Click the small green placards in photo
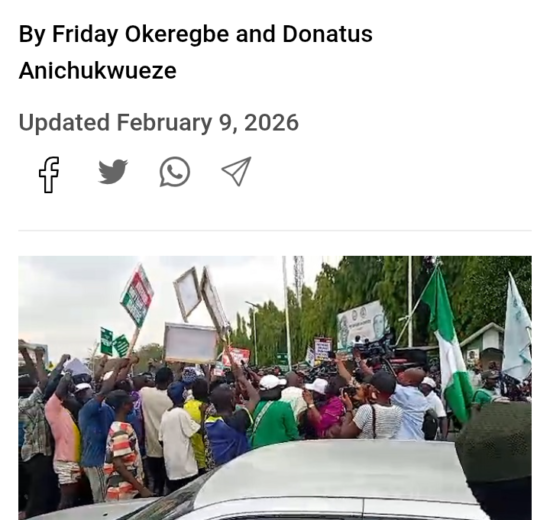The image size is (550, 520). pos(114,342)
